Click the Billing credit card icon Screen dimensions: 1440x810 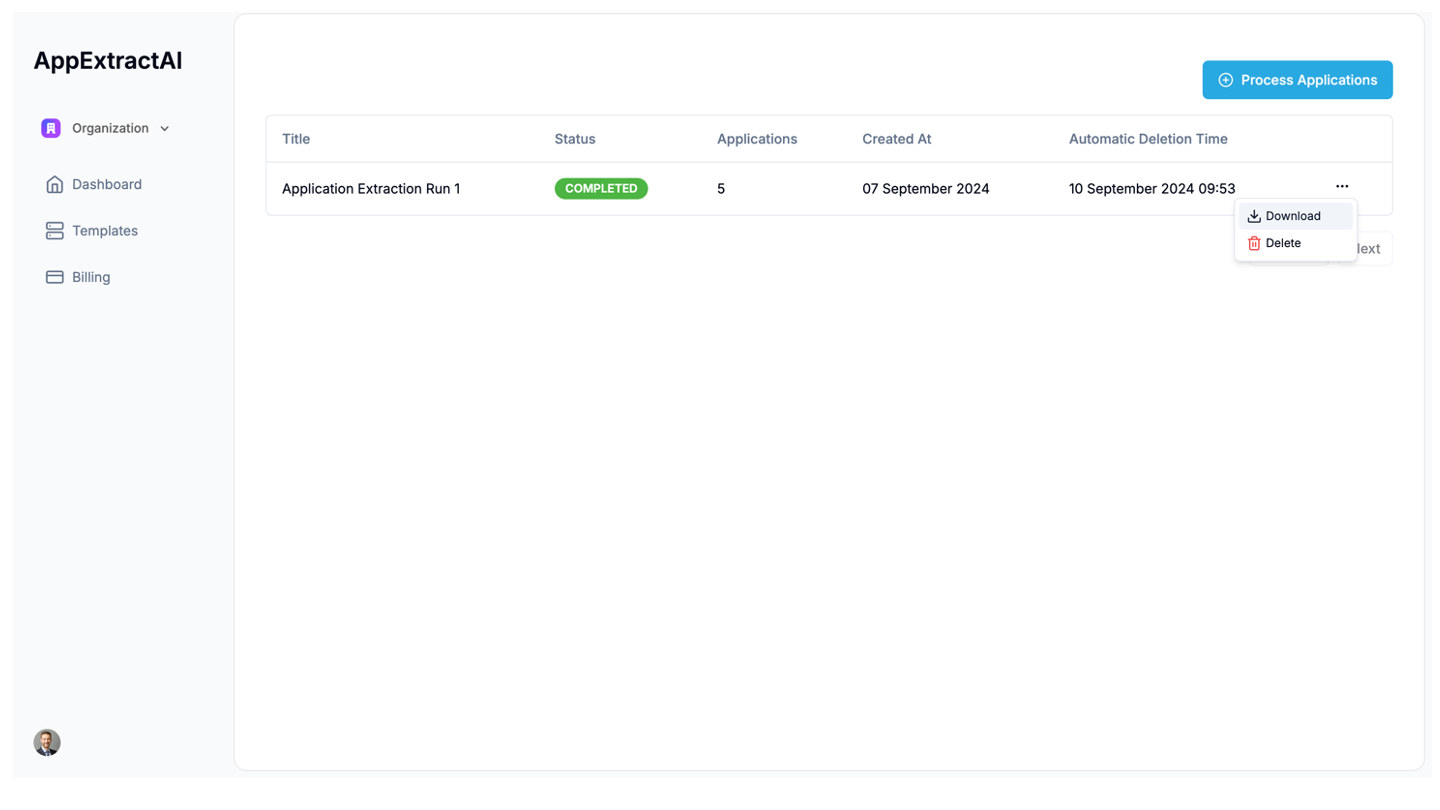coord(55,277)
